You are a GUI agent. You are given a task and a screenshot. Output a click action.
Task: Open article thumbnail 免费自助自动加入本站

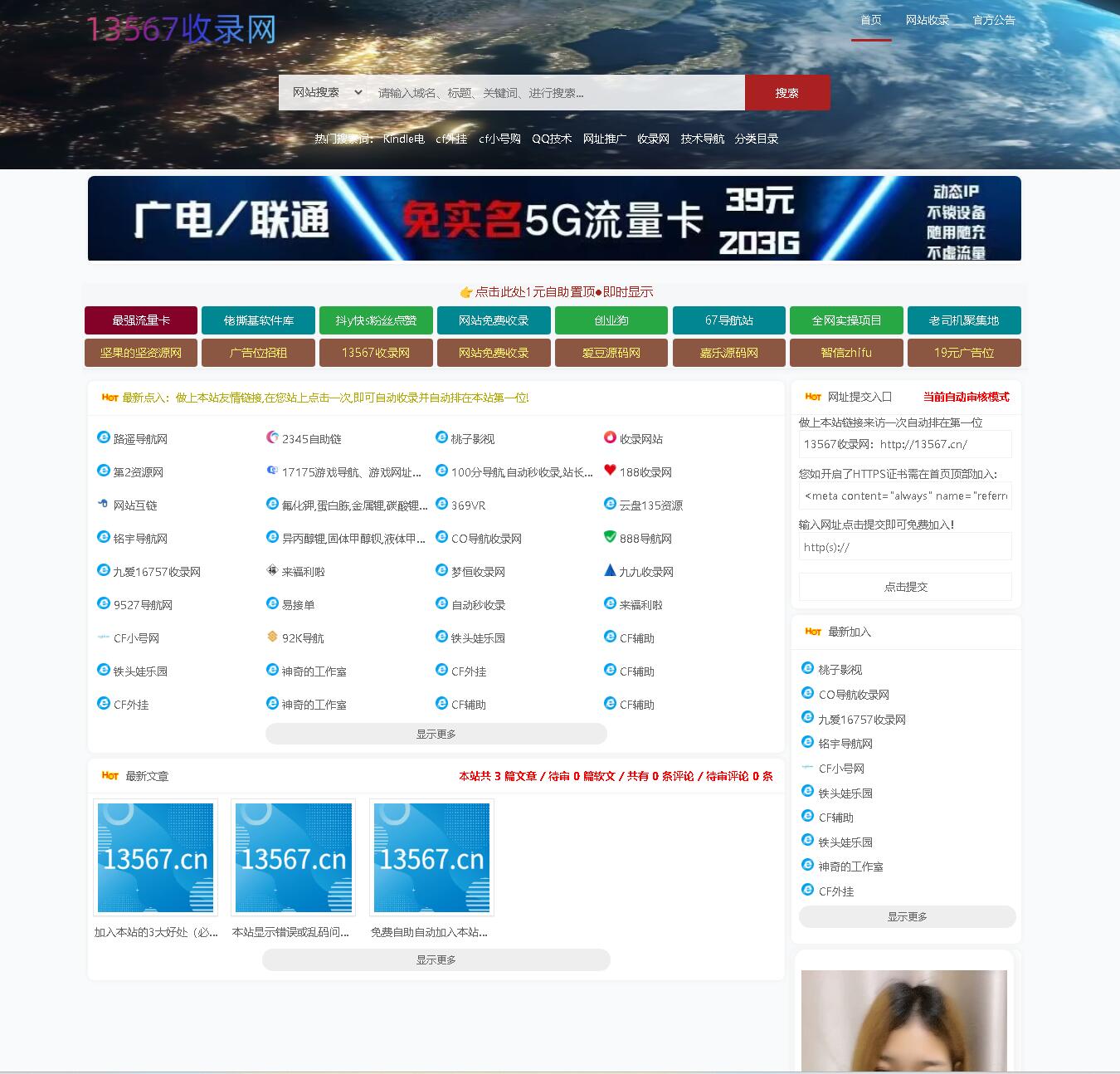pyautogui.click(x=431, y=857)
